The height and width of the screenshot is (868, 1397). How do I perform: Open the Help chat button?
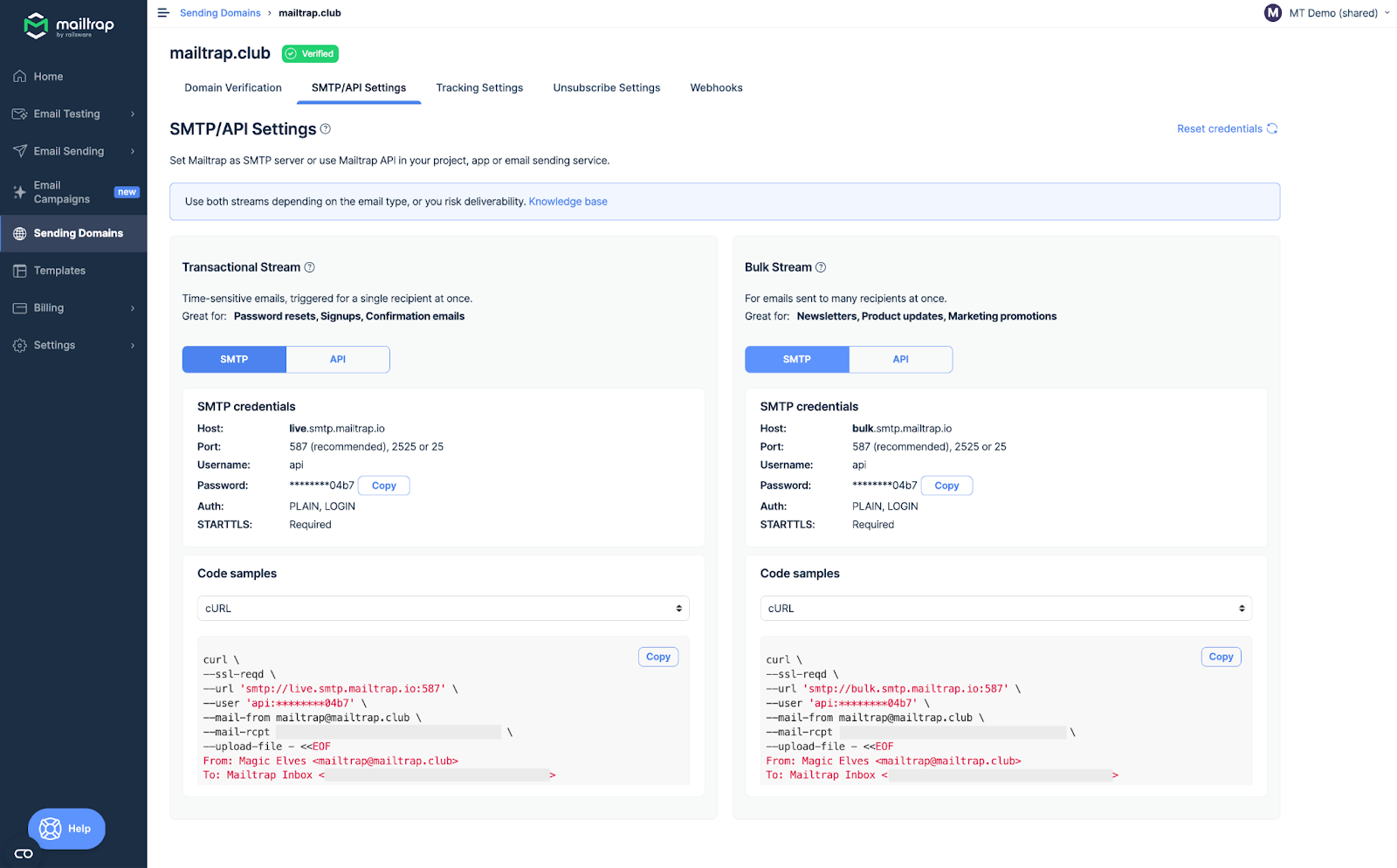tap(66, 829)
